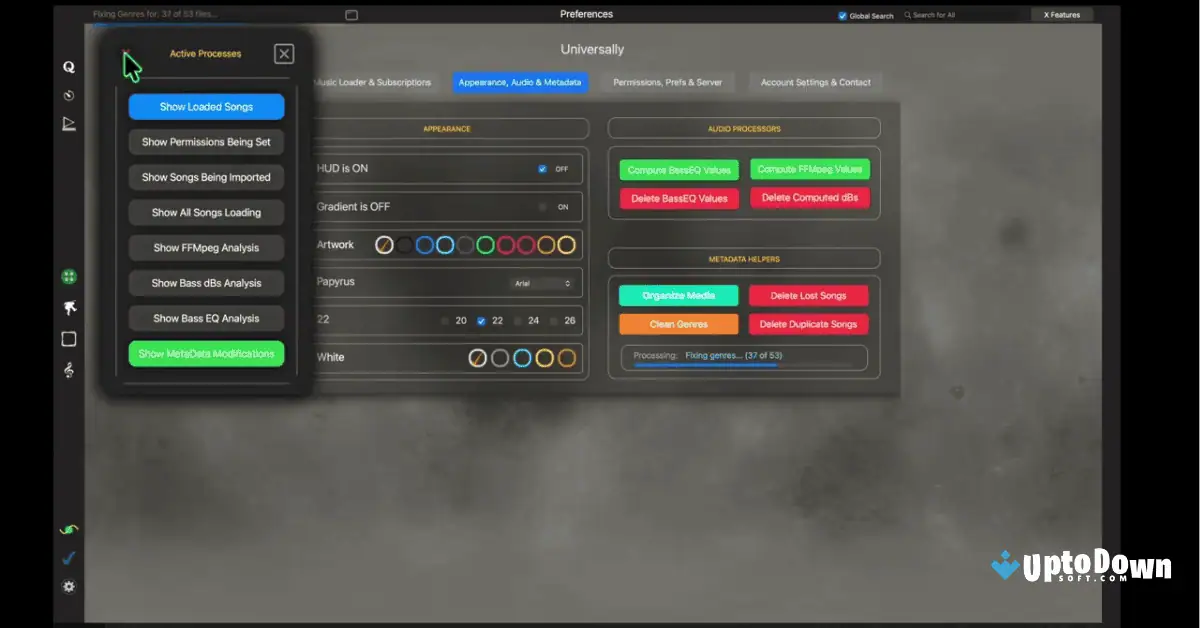Expand the X Features menu in the top bar

coord(1062,14)
